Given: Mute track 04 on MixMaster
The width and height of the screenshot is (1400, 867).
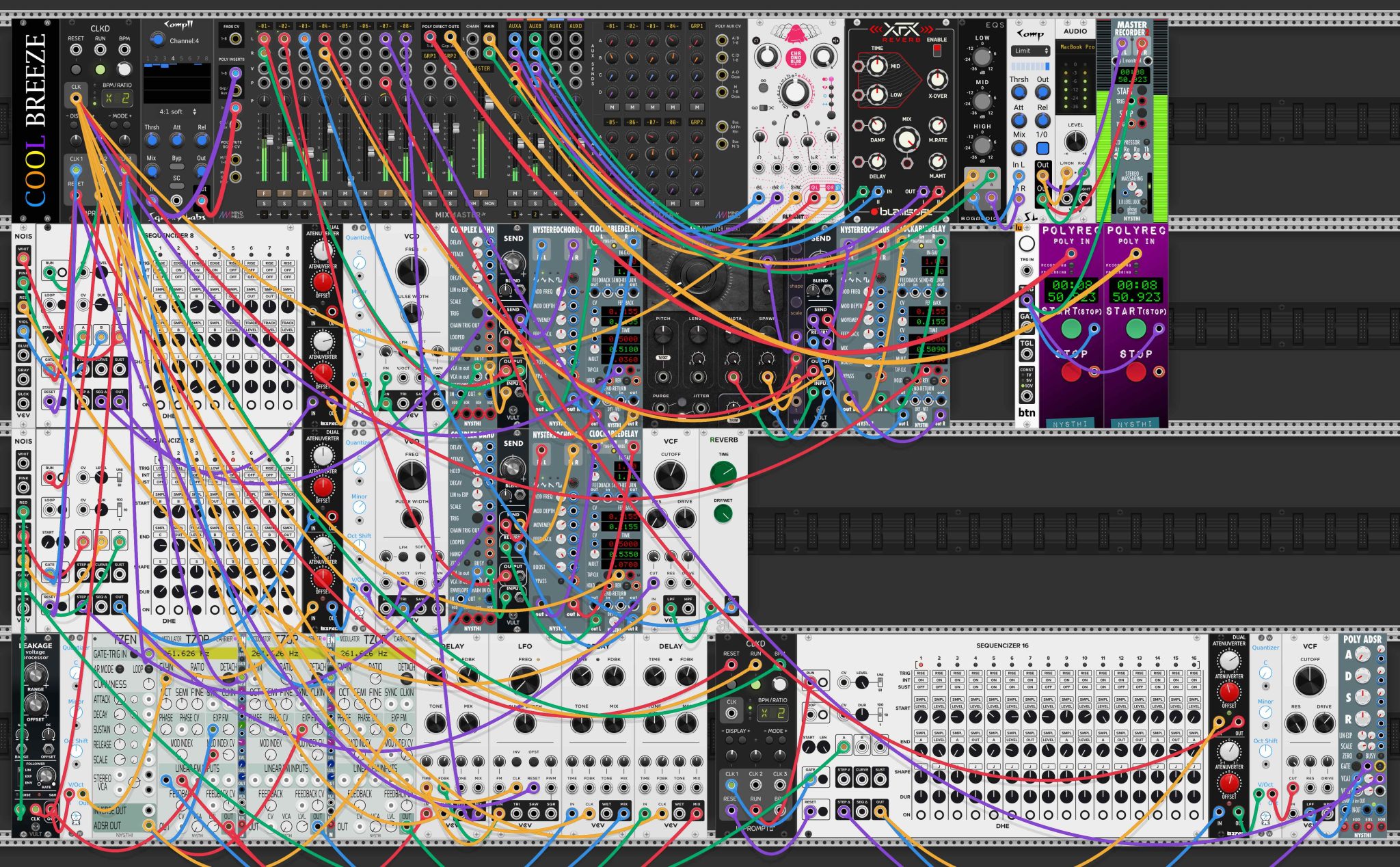Looking at the screenshot, I should pos(325,194).
